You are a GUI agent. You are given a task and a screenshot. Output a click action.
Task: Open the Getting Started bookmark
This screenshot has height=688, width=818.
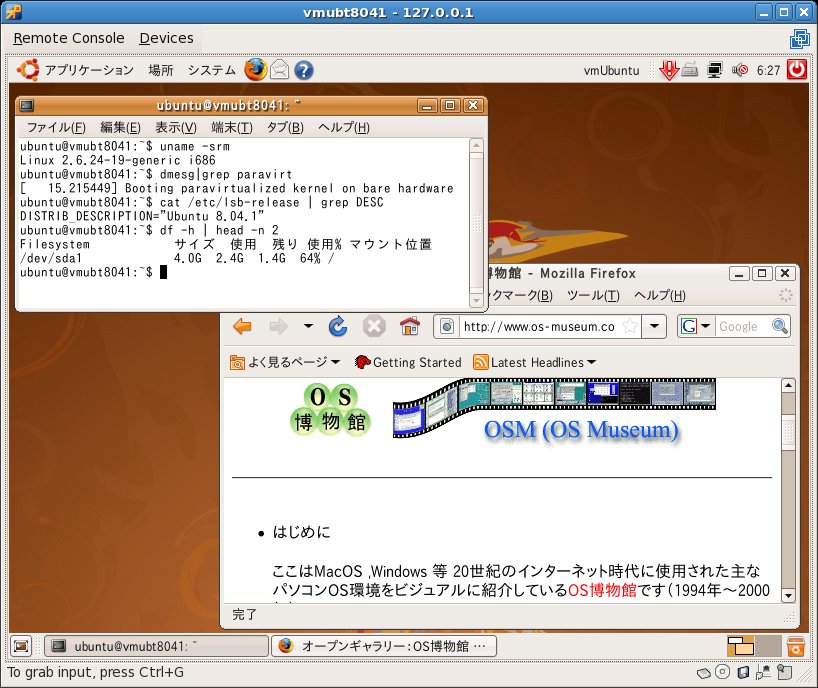(x=408, y=362)
